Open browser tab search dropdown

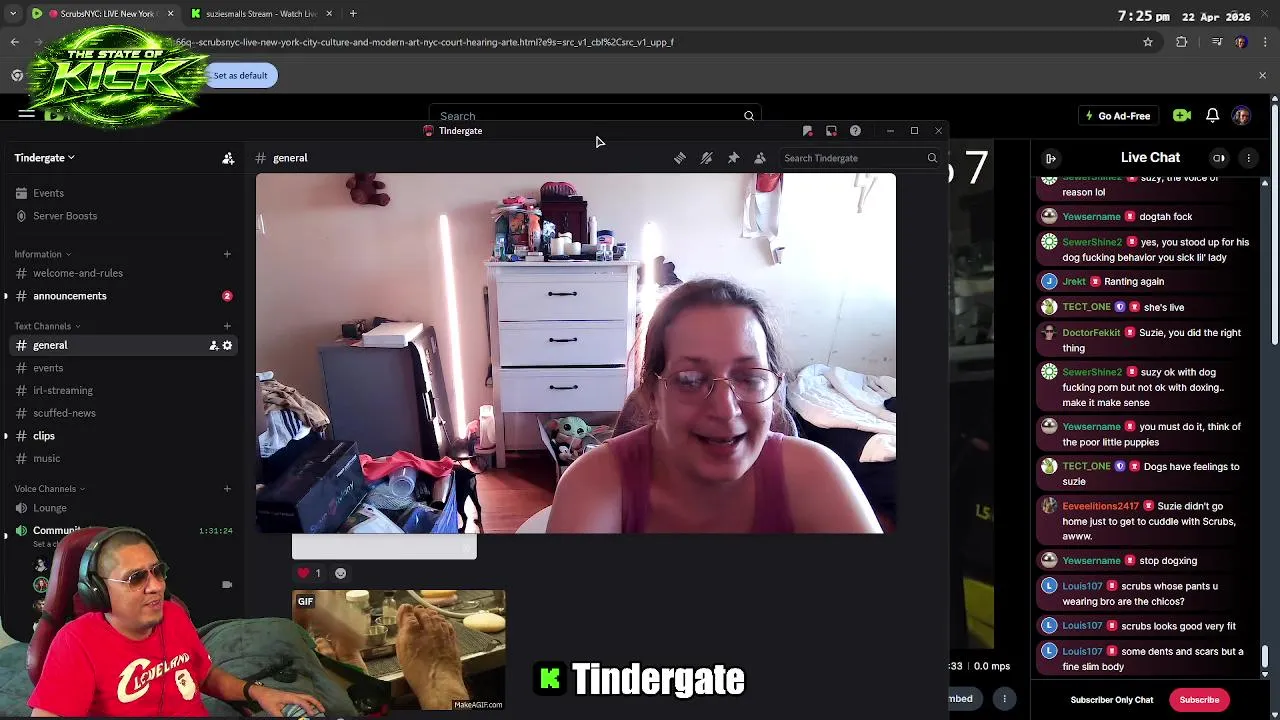coord(13,14)
